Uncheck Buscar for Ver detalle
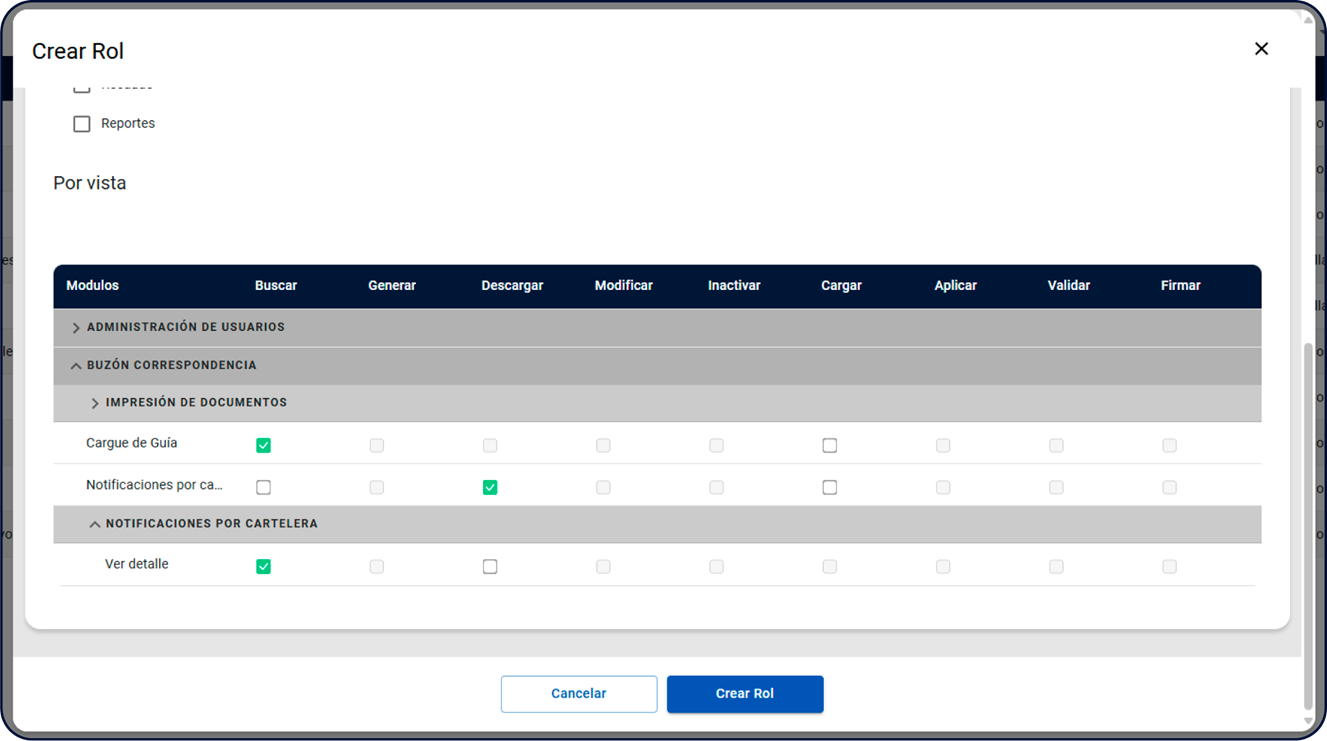1327x741 pixels. point(263,566)
